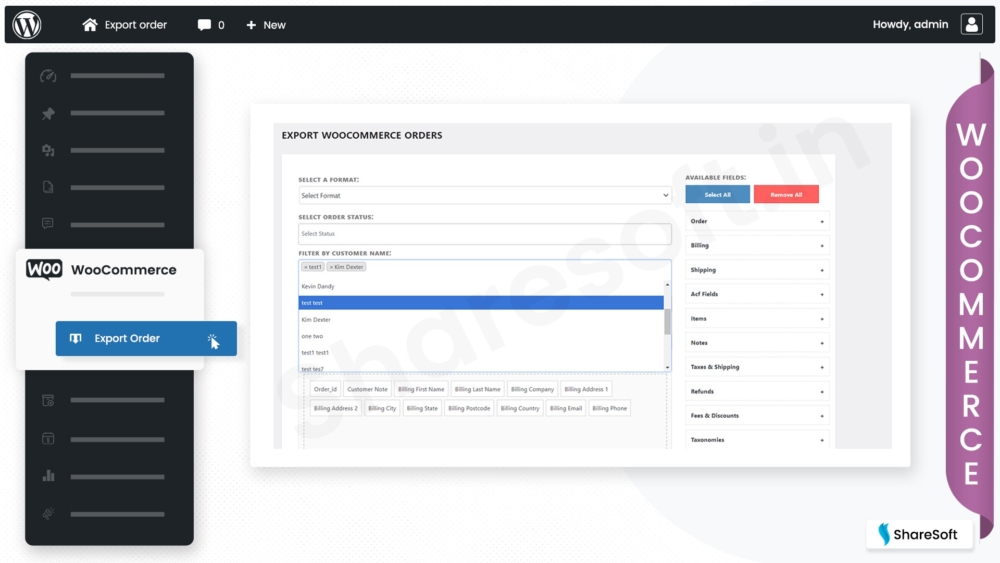The height and width of the screenshot is (563, 1000).
Task: Click the red Remove All button
Action: tap(786, 194)
